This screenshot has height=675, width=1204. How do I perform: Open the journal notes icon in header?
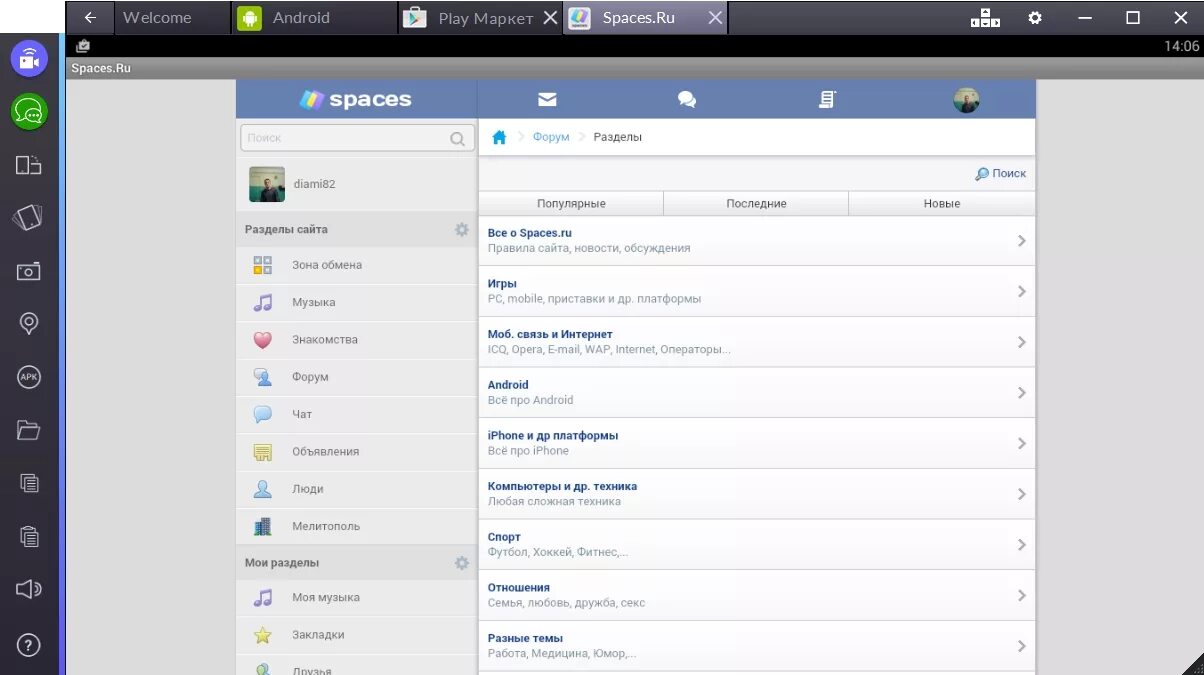pos(827,99)
